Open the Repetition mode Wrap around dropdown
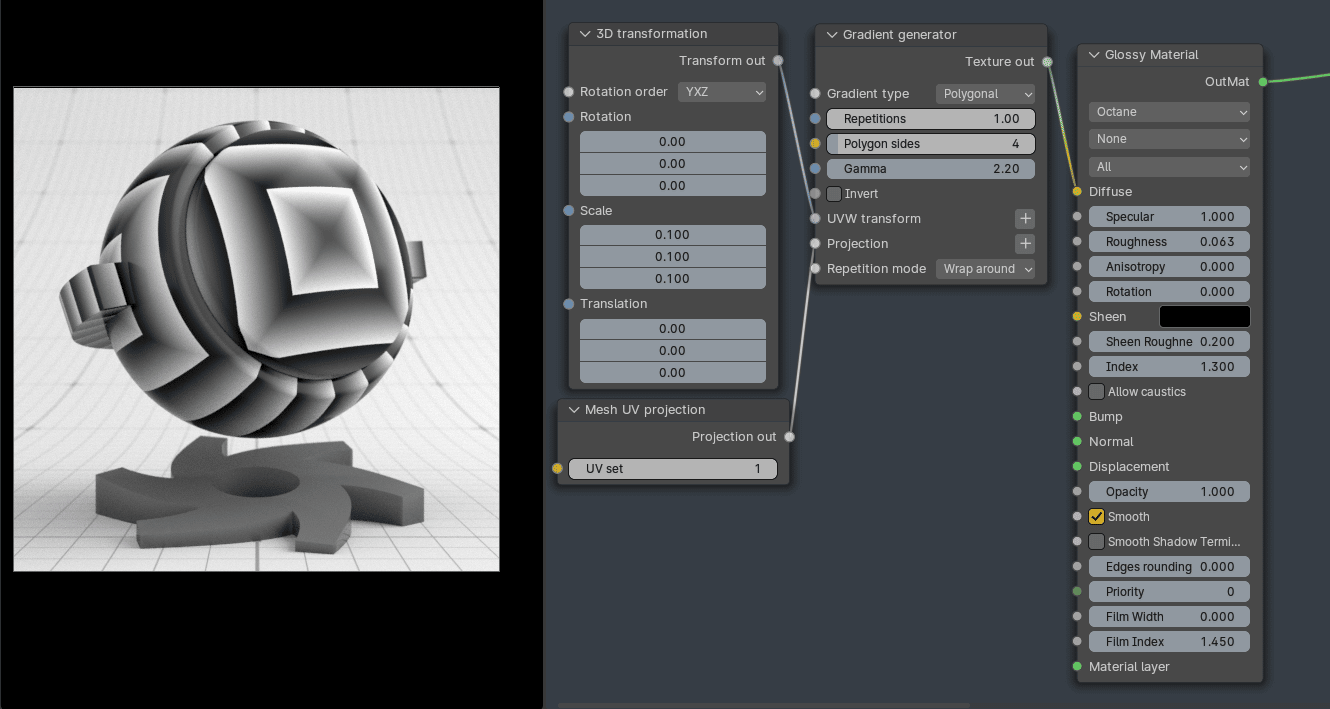1330x709 pixels. point(986,269)
